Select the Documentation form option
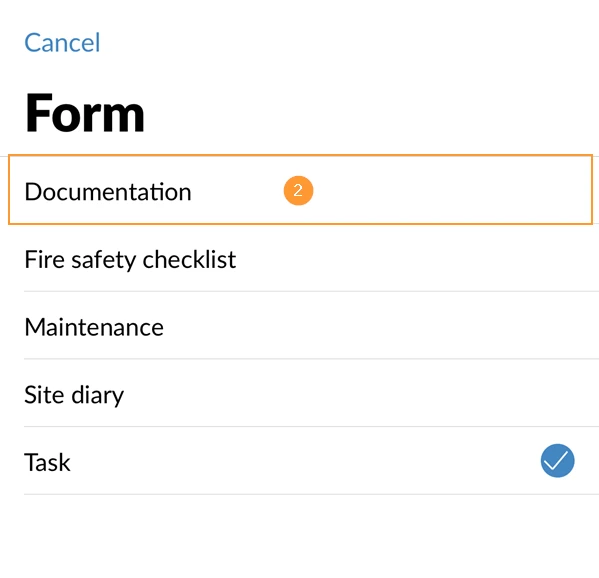Viewport: 599px width, 578px height. pyautogui.click(x=300, y=189)
